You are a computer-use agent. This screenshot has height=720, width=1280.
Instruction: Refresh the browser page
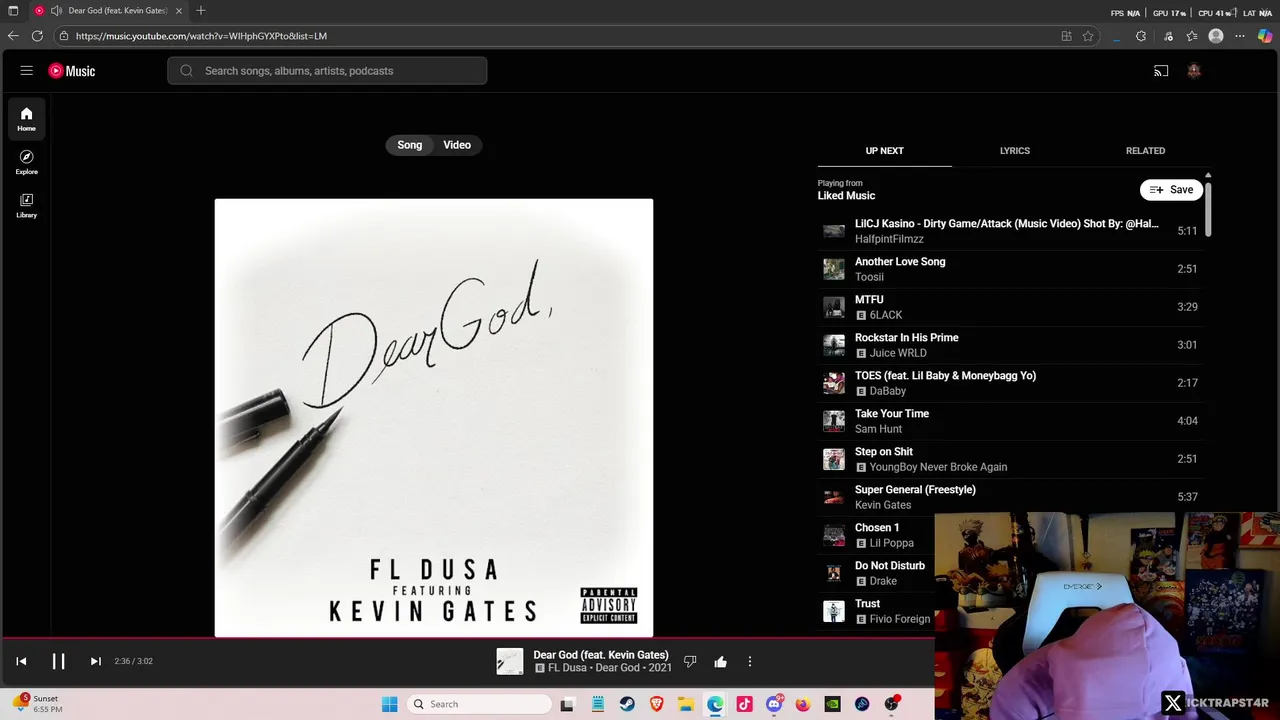(37, 36)
